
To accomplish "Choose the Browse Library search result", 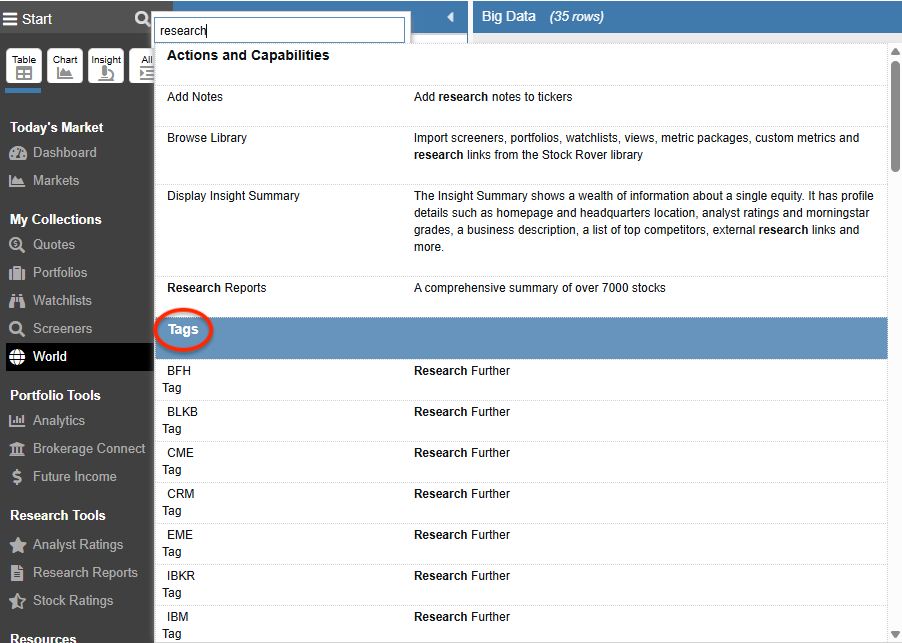I will point(521,155).
